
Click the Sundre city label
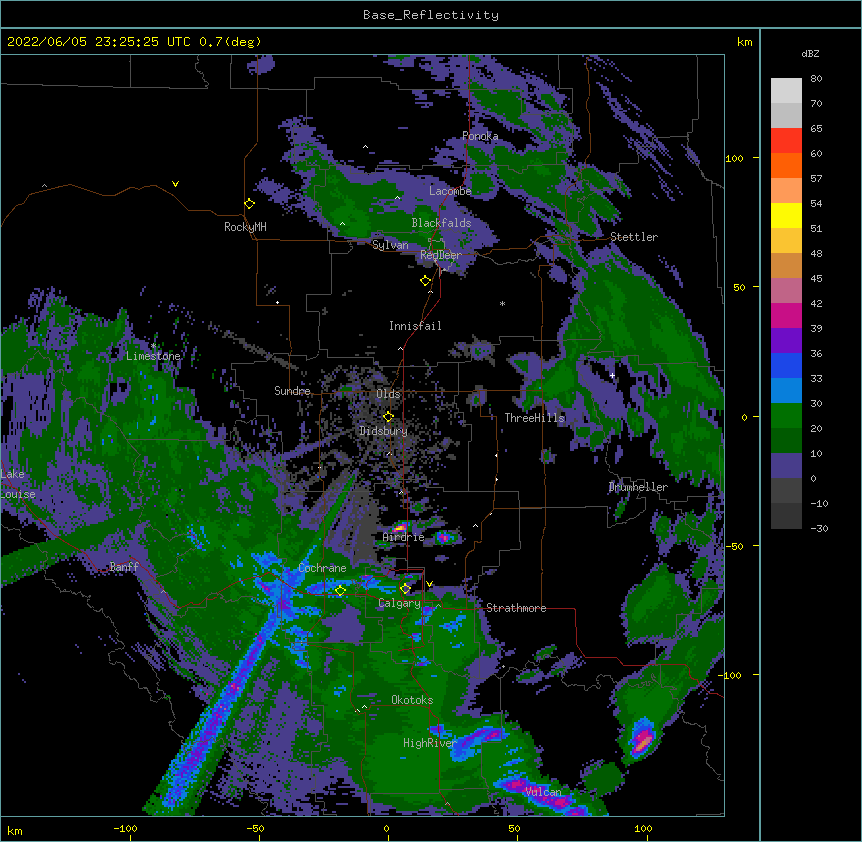coord(292,391)
